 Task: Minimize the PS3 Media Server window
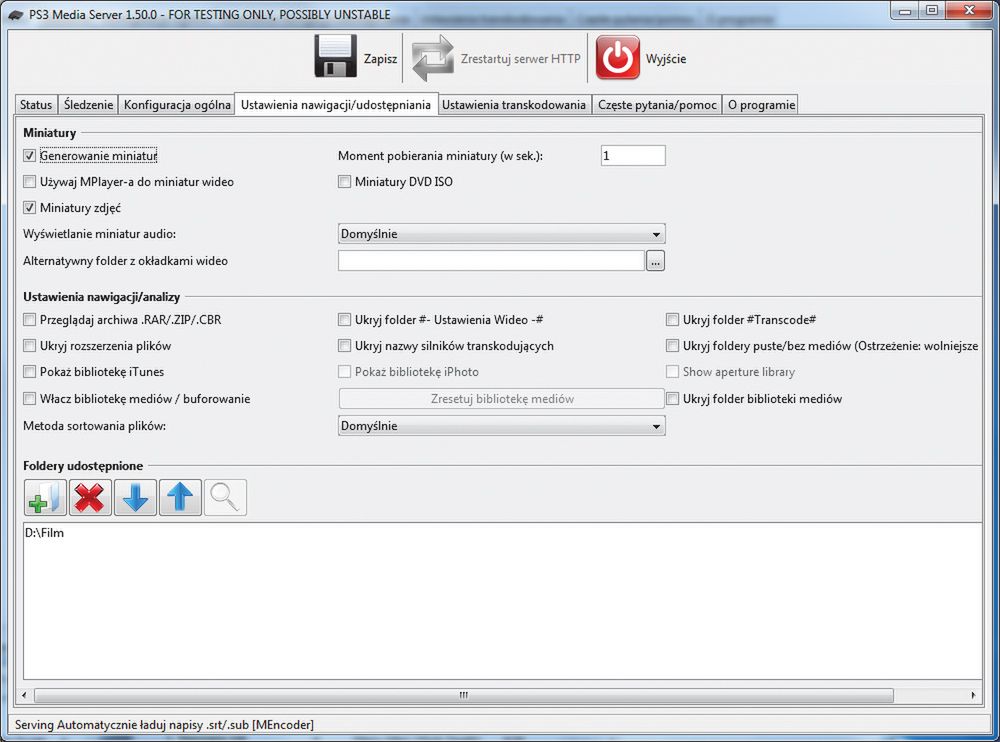click(x=905, y=10)
